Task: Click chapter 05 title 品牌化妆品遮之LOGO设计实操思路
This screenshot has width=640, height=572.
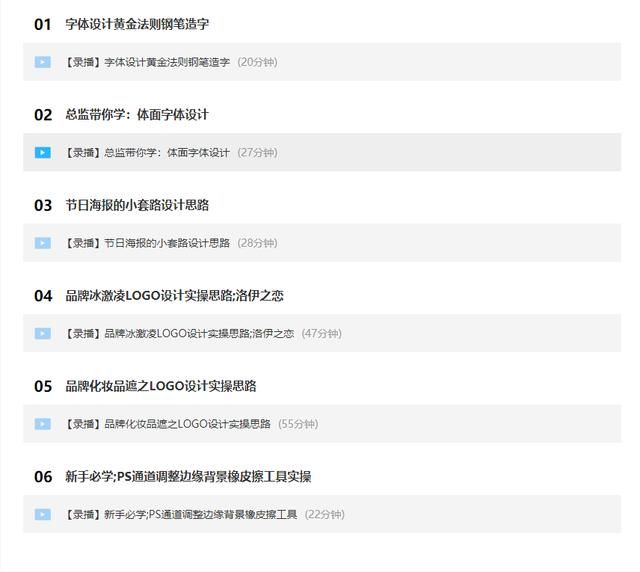Action: [x=161, y=386]
